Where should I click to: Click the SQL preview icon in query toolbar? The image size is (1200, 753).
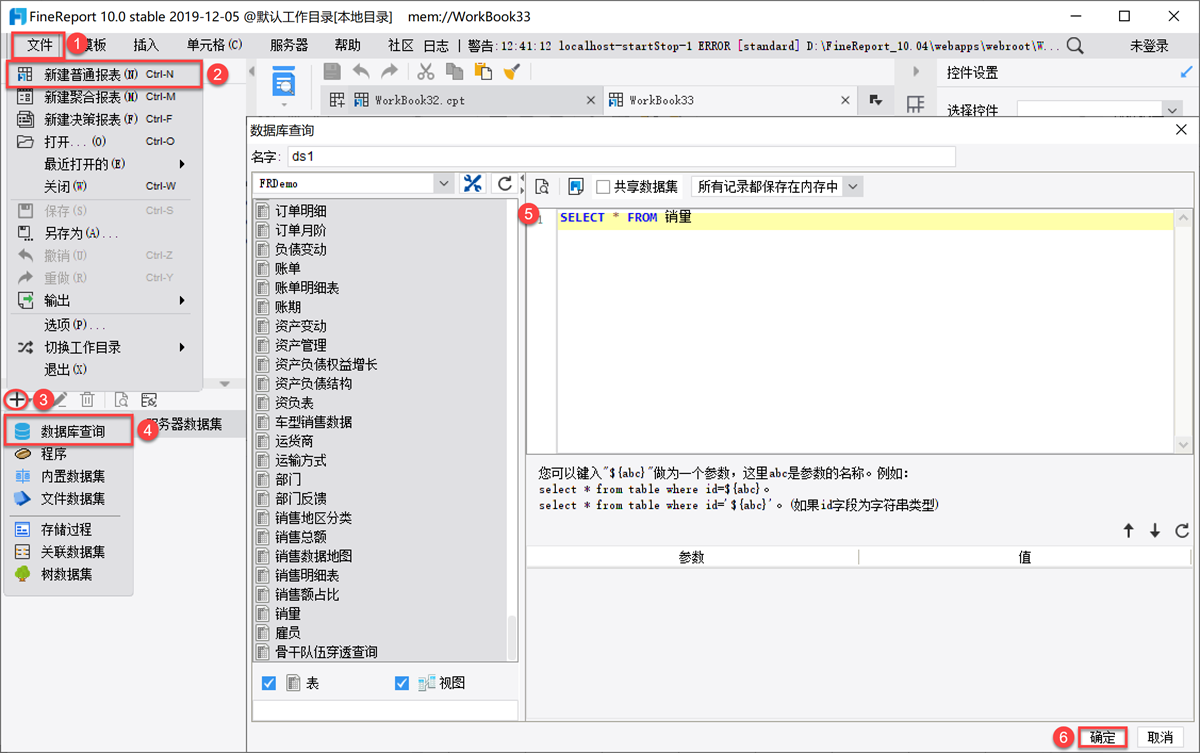tap(542, 187)
